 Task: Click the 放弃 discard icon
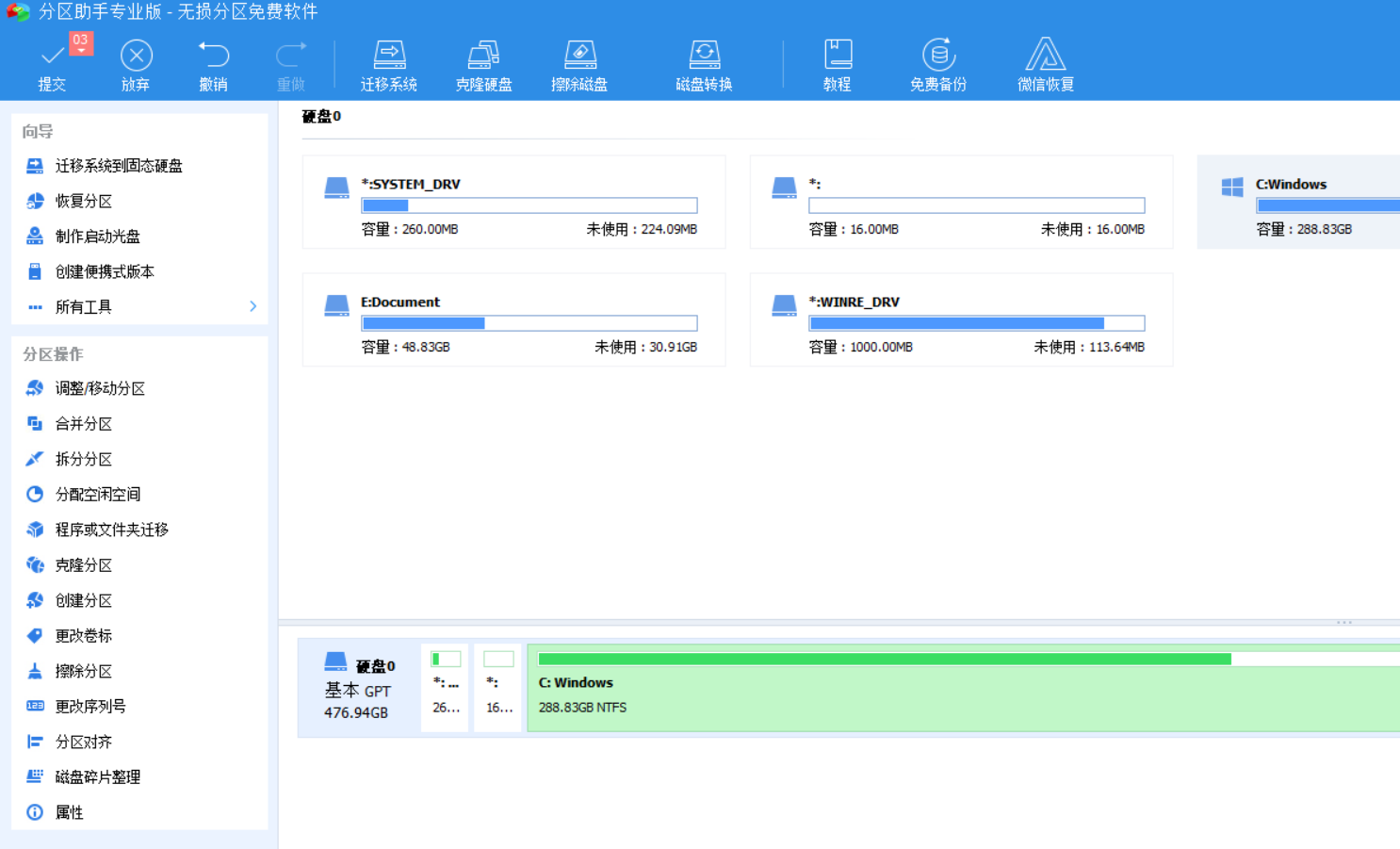[137, 56]
